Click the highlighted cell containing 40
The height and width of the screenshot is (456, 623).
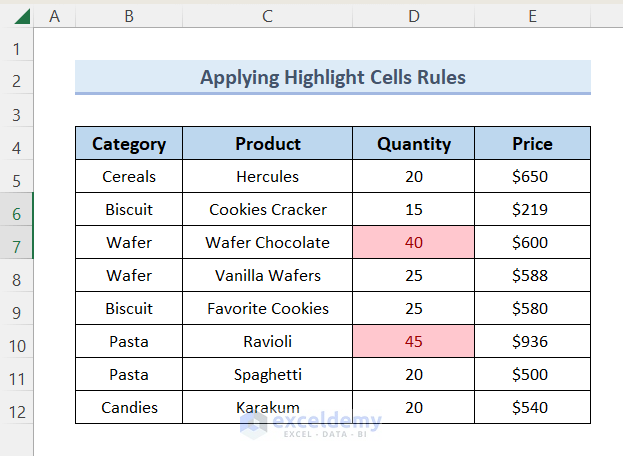tap(414, 243)
